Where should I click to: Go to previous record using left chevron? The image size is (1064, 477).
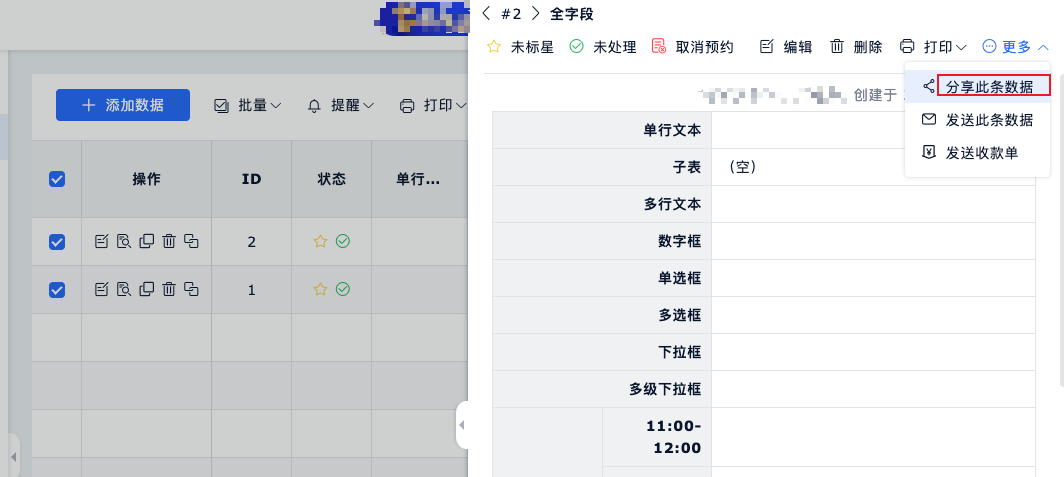coord(486,13)
